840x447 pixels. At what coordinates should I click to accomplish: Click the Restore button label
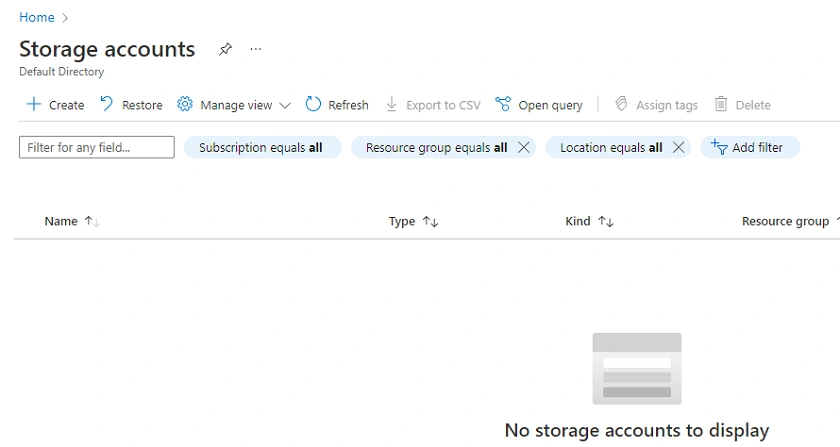tap(142, 105)
